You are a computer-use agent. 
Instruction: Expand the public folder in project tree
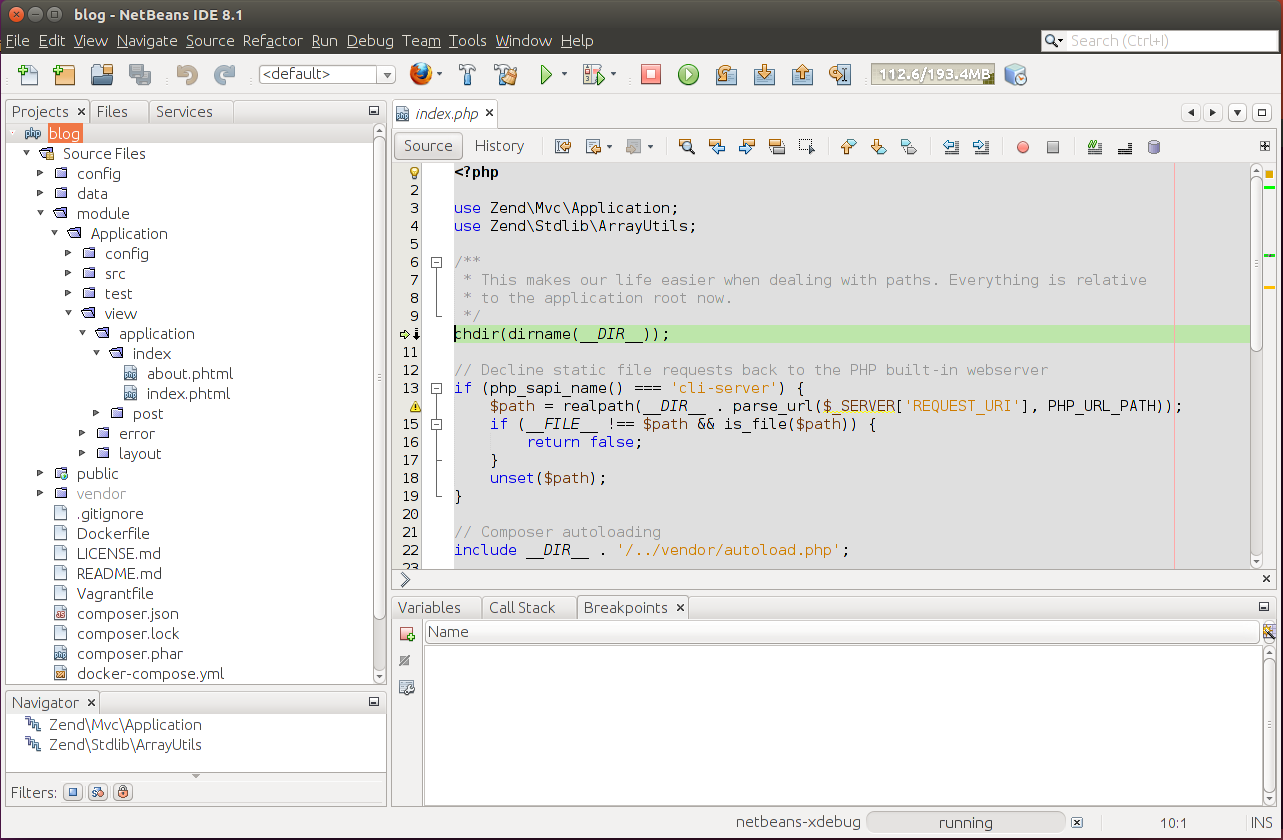pos(40,473)
